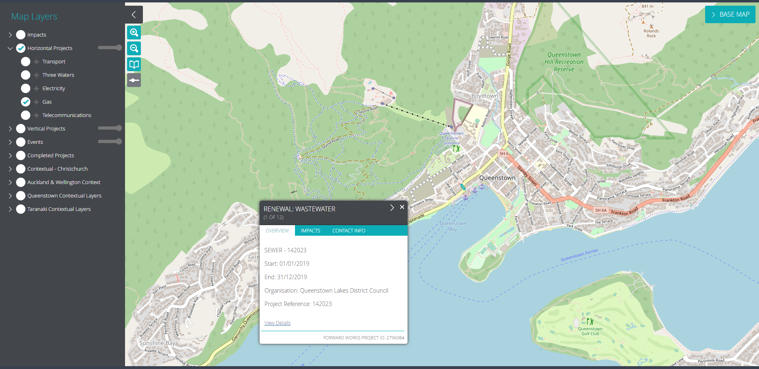Switch to the Contact Info tab
The image size is (759, 369).
(x=349, y=231)
